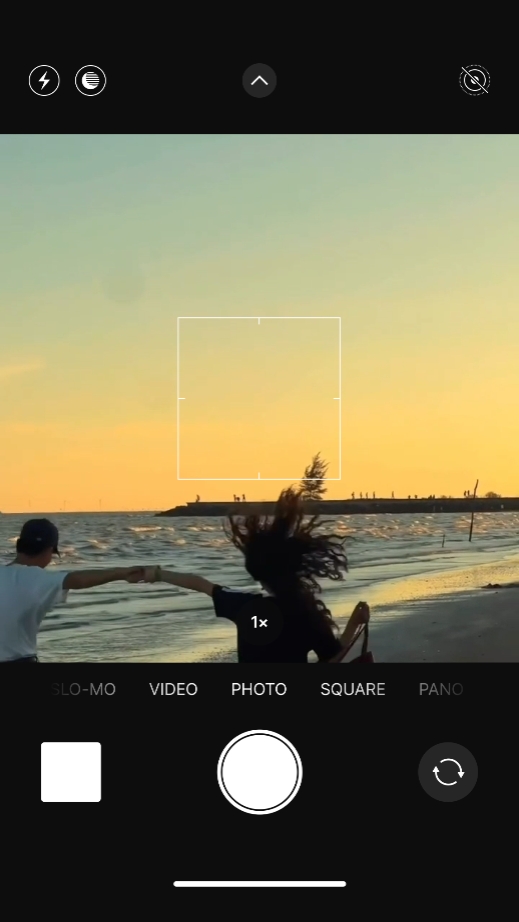Image resolution: width=519 pixels, height=922 pixels.
Task: Tap inside the white focus square
Action: [259, 398]
